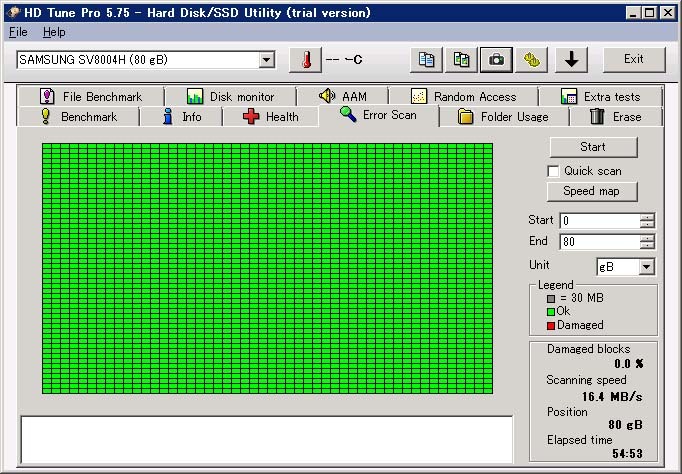Open the File menu
This screenshot has width=682, height=474.
pyautogui.click(x=18, y=32)
